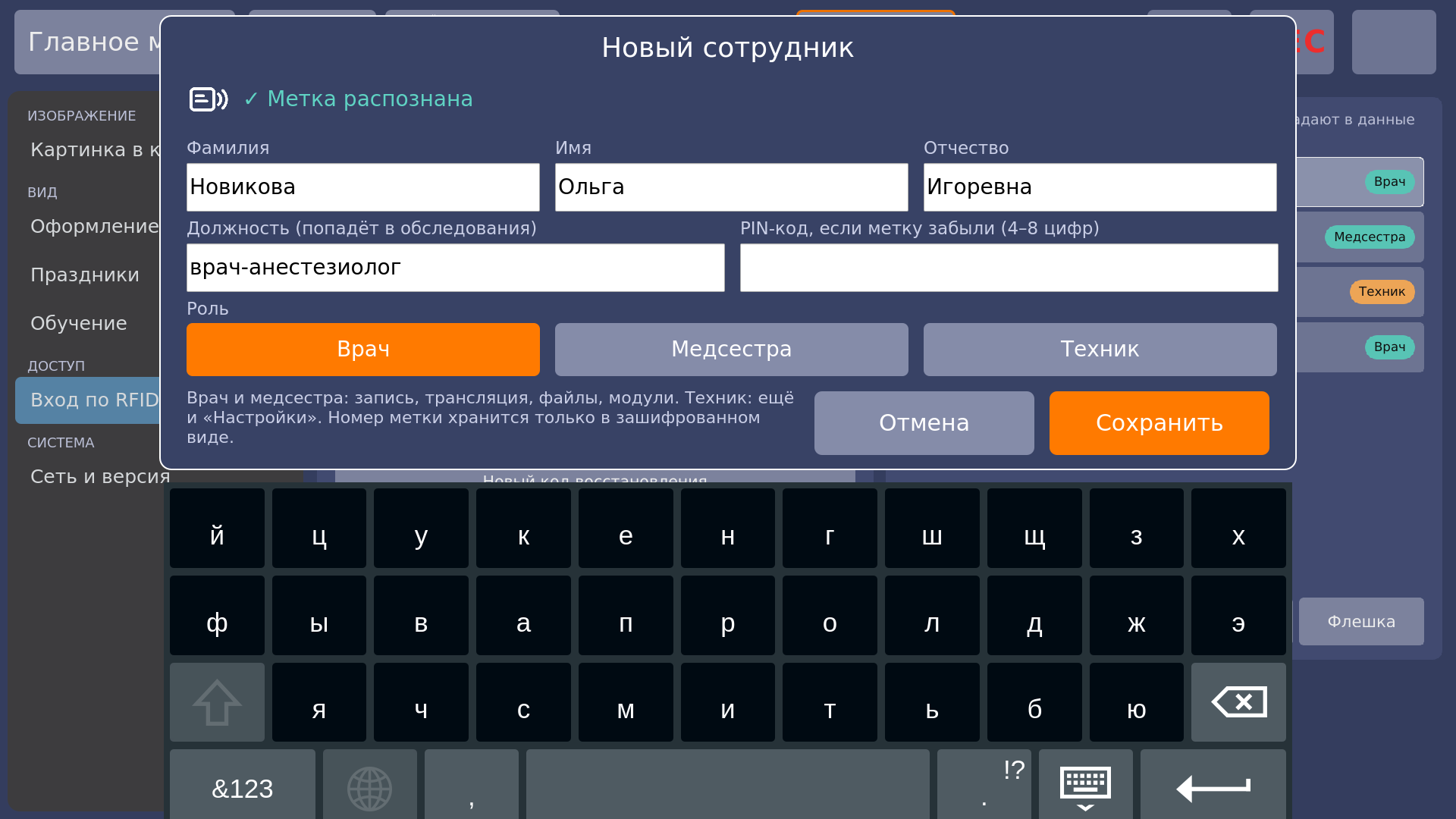Open Оформление section in sidebar
This screenshot has height=819, width=1456.
(x=87, y=226)
